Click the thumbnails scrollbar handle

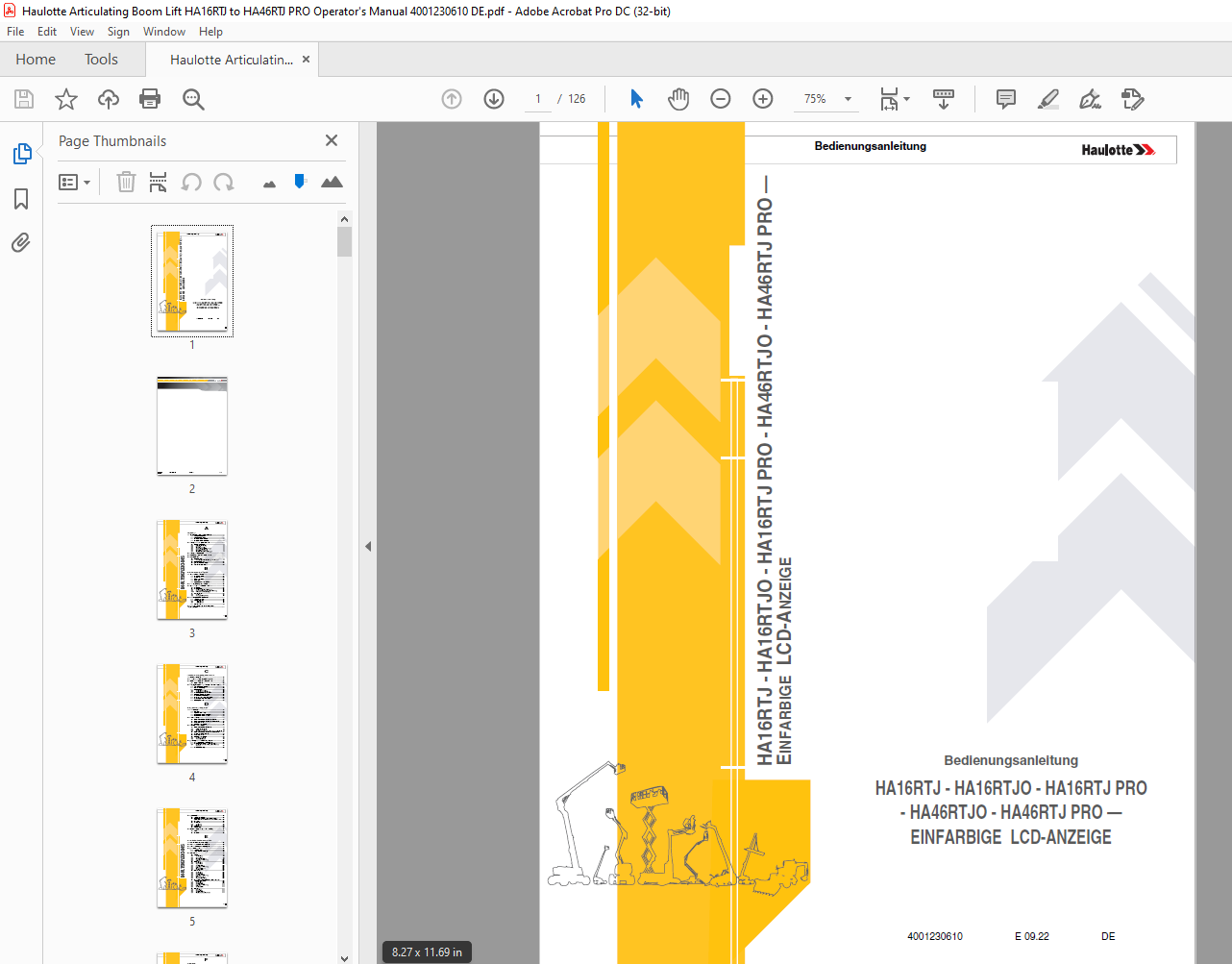(344, 242)
